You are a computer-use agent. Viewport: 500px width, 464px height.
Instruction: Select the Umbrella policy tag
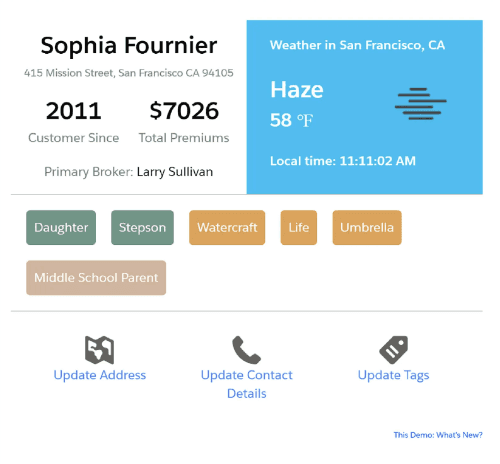(367, 228)
